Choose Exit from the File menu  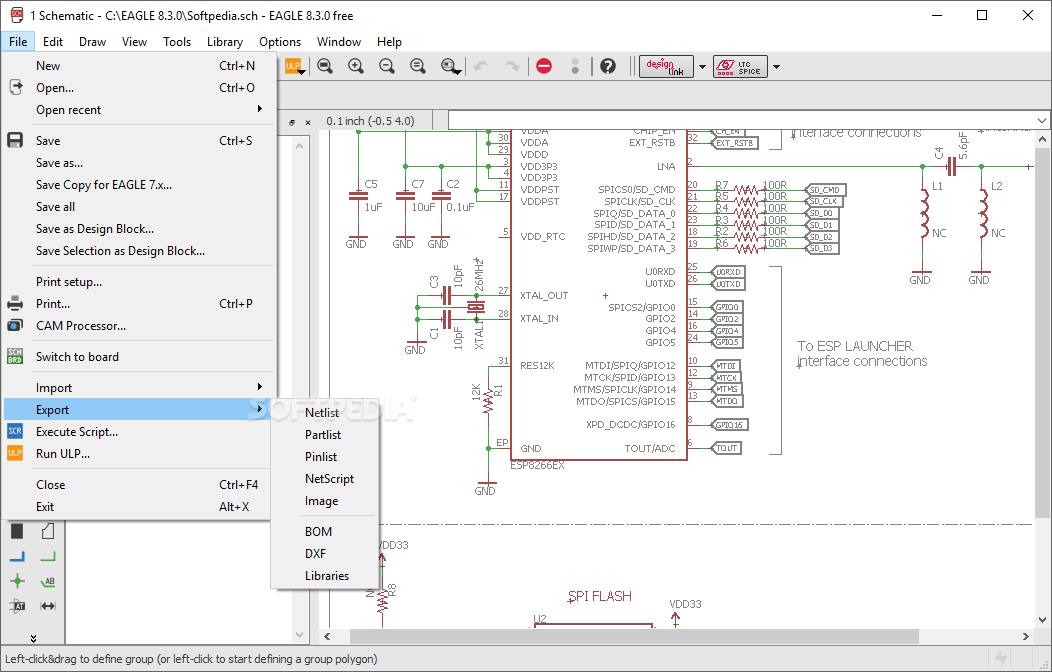click(x=139, y=507)
